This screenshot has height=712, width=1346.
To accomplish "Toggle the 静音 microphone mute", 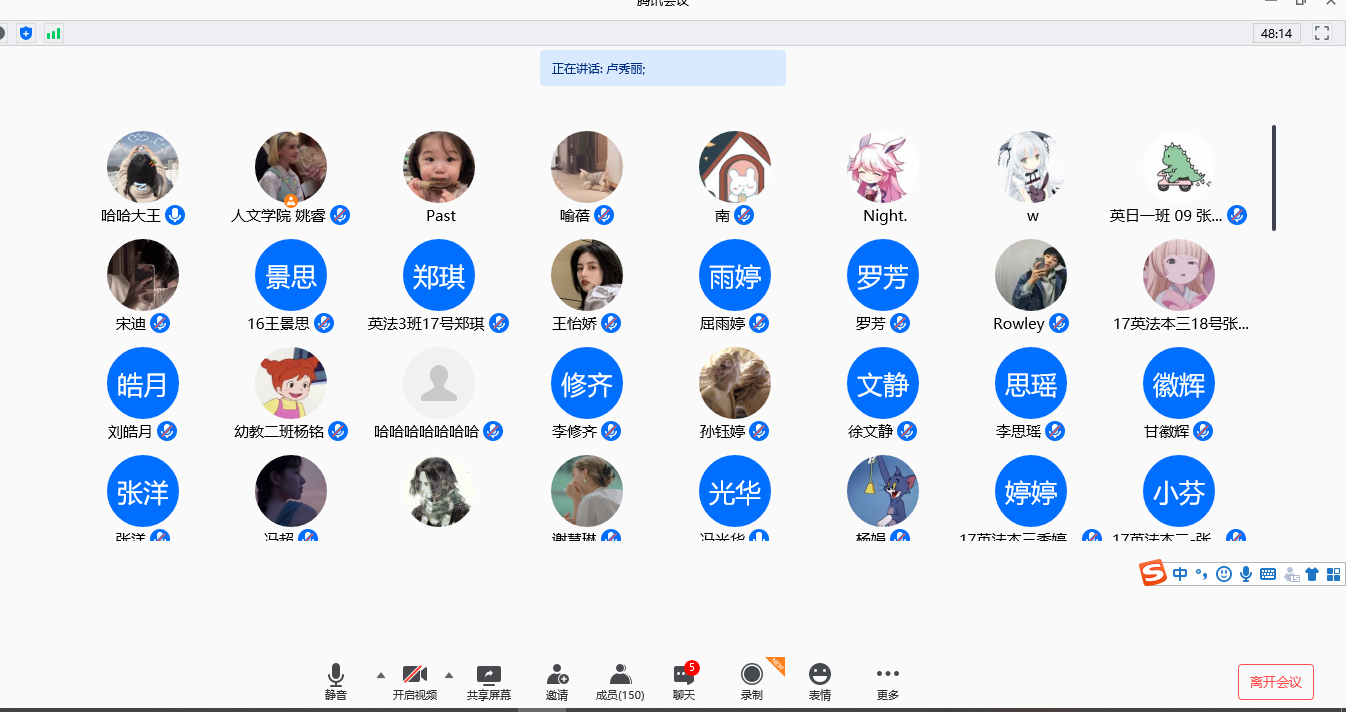I will (336, 675).
